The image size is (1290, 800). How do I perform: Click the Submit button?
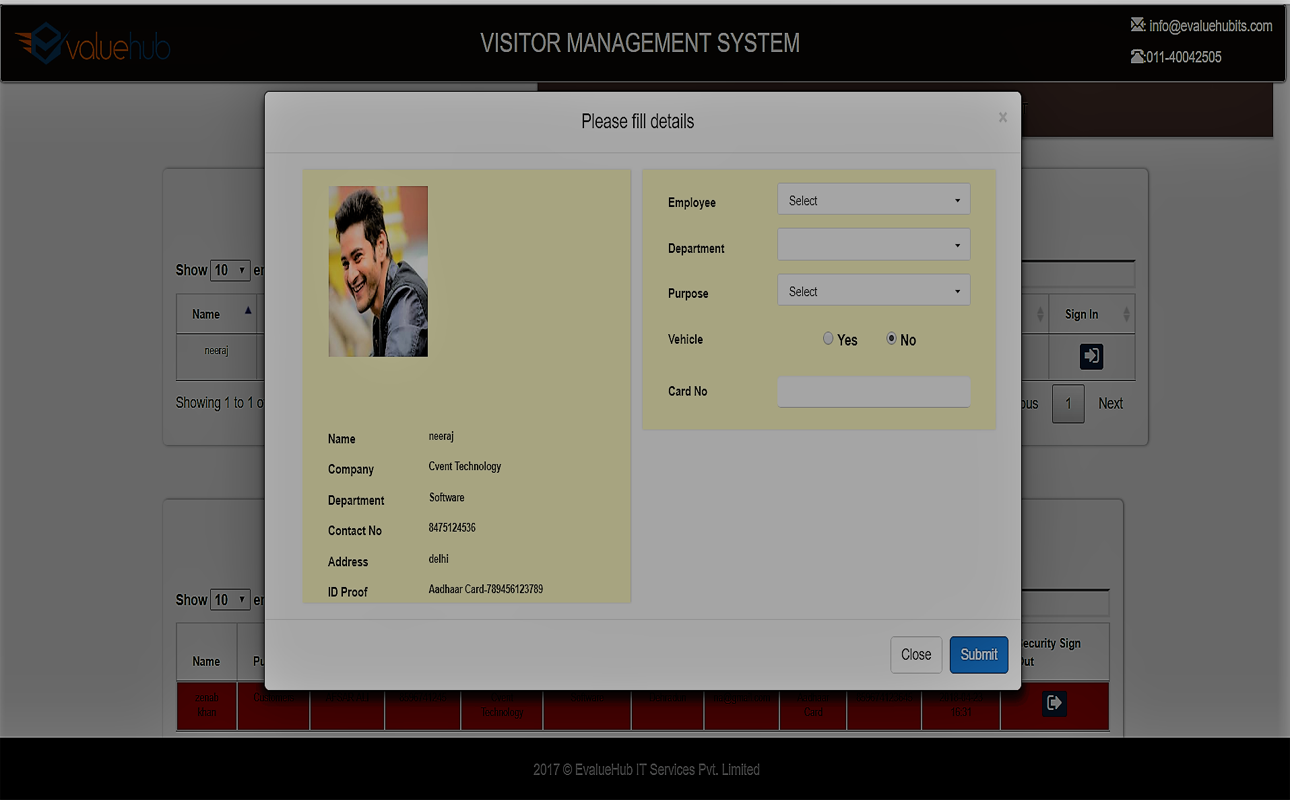tap(978, 655)
